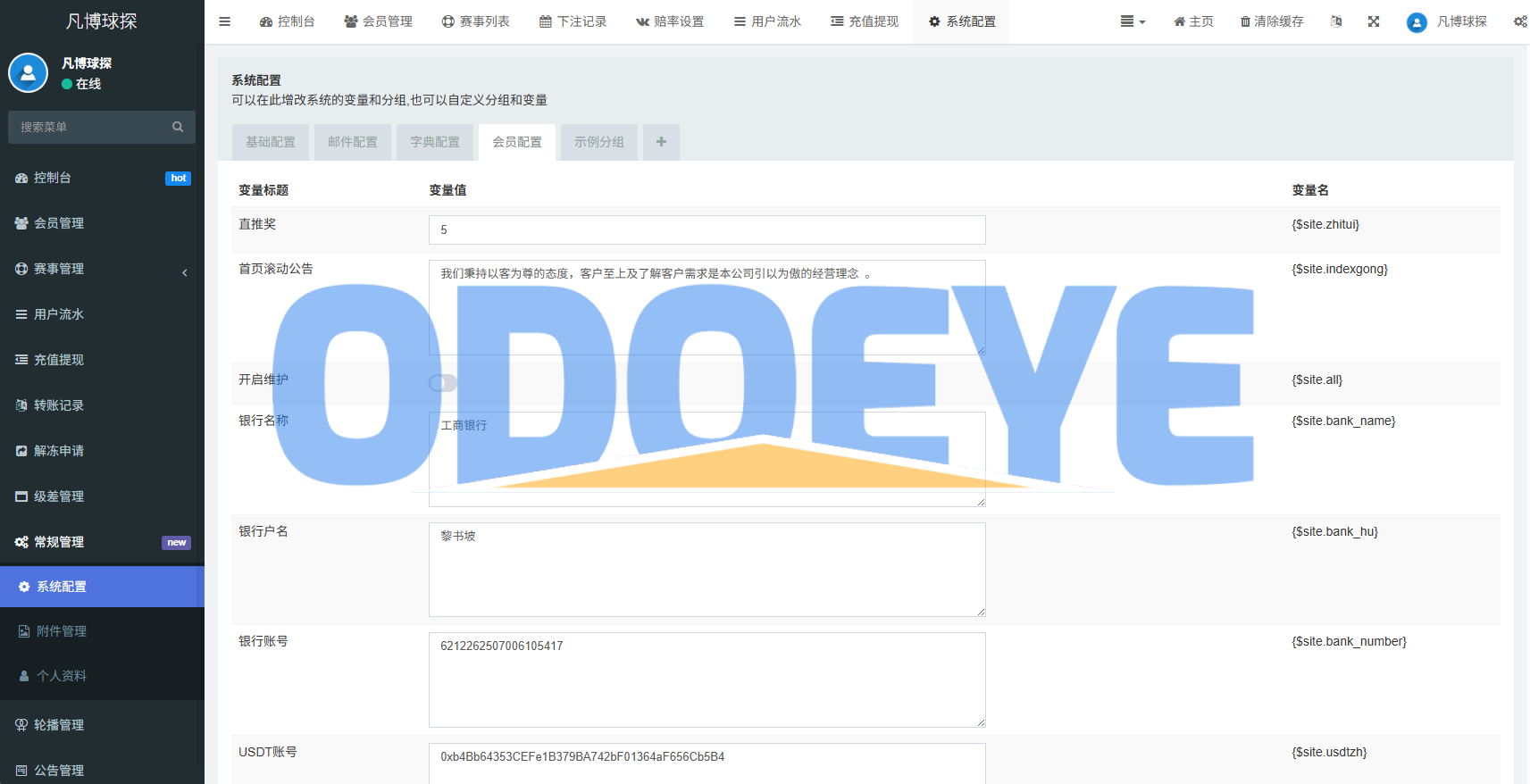Open 赔率设置 in top navigation
The width and height of the screenshot is (1530, 784).
click(670, 21)
